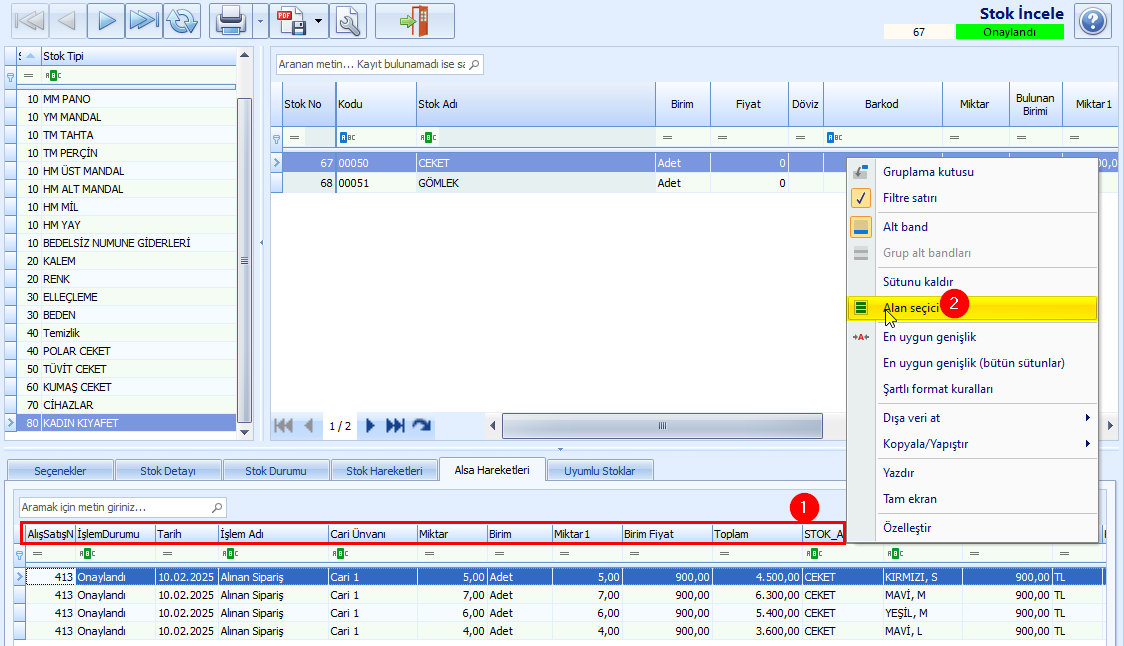Screen dimensions: 1124x646
Task: Select Alsa Hareketleri tab
Action: (x=492, y=470)
